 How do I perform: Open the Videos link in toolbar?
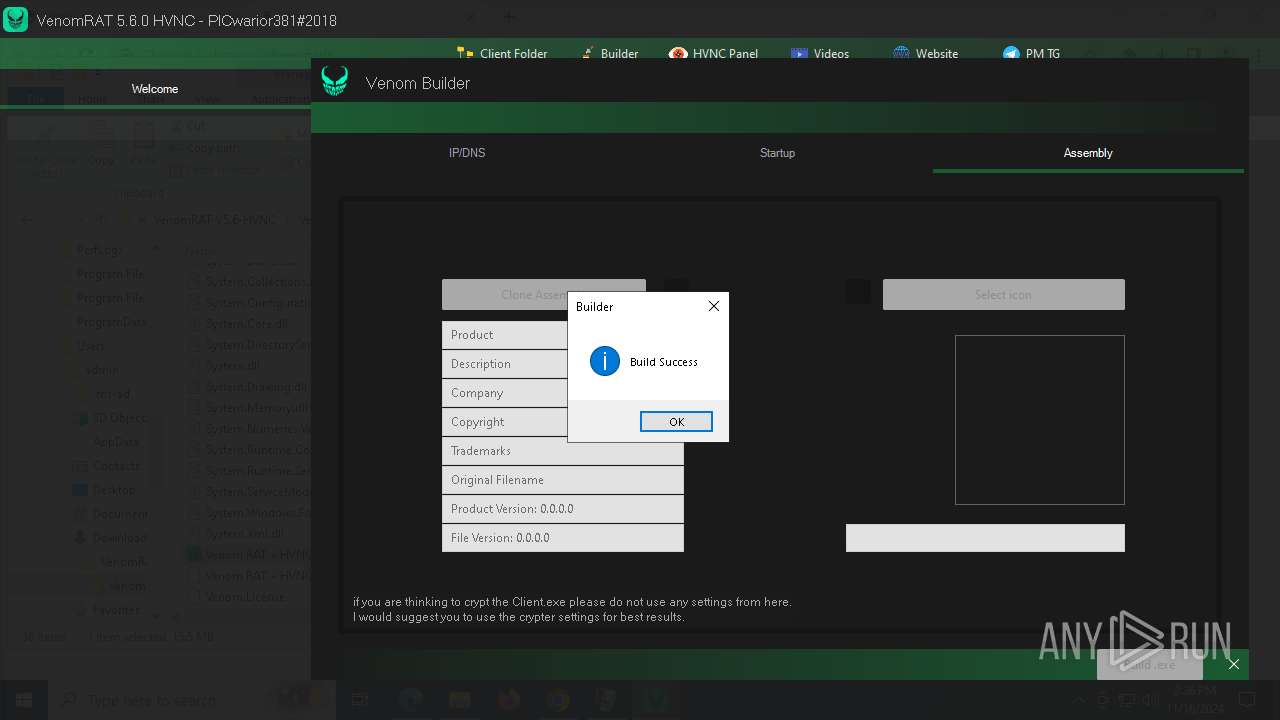coord(820,54)
